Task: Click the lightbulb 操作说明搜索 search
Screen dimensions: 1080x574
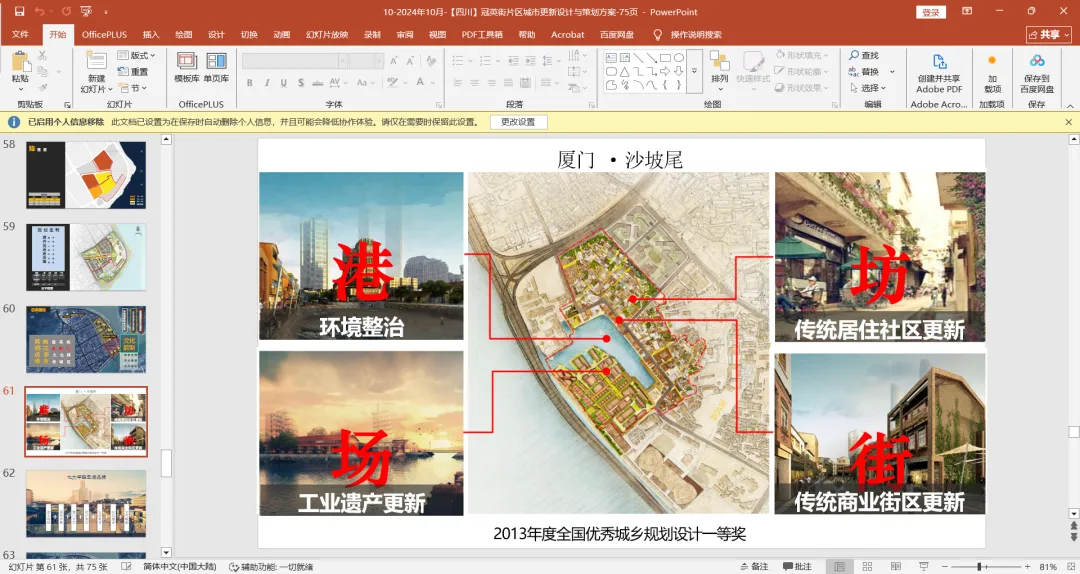Action: [x=687, y=34]
